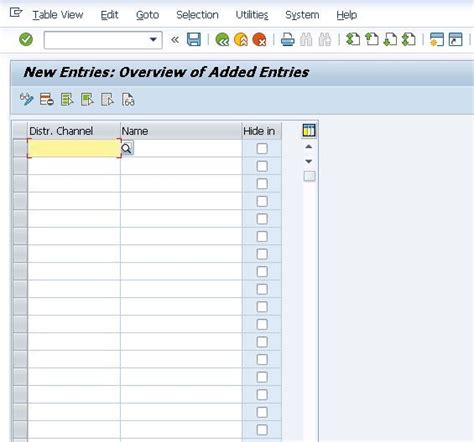Click the Generate Shortcut icon

point(455,39)
